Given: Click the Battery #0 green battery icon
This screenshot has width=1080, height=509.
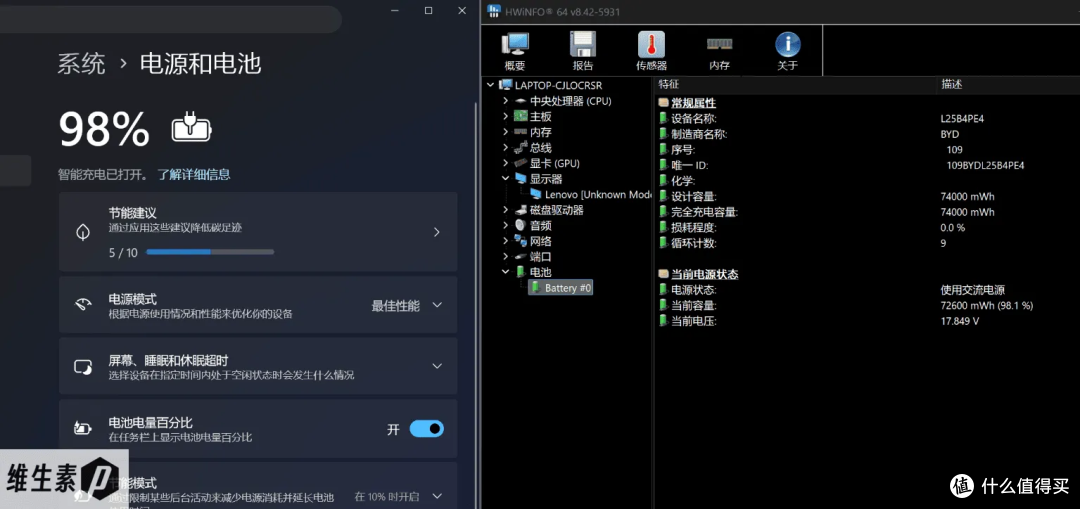Looking at the screenshot, I should tap(536, 288).
